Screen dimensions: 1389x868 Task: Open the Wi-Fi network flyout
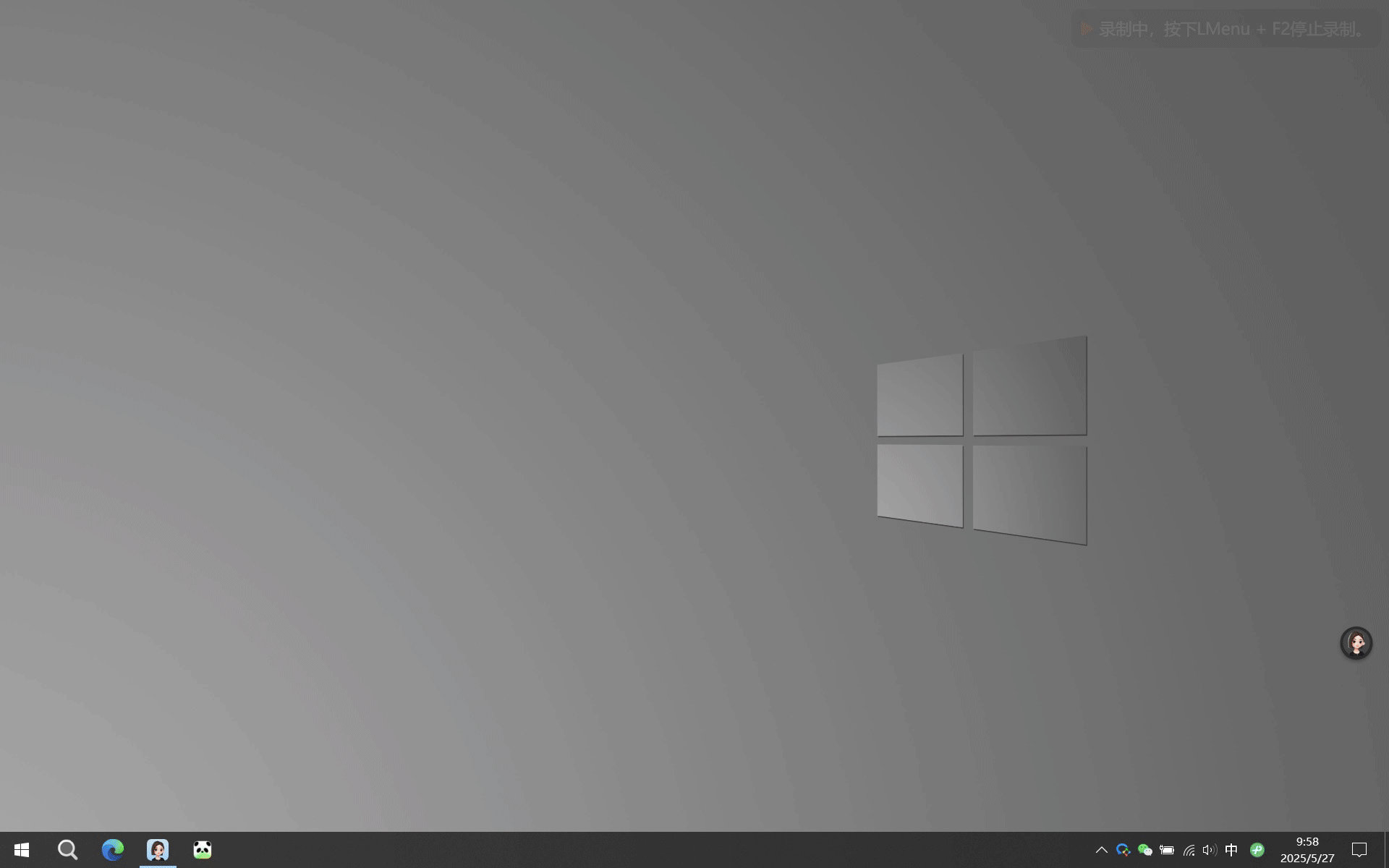click(x=1189, y=850)
